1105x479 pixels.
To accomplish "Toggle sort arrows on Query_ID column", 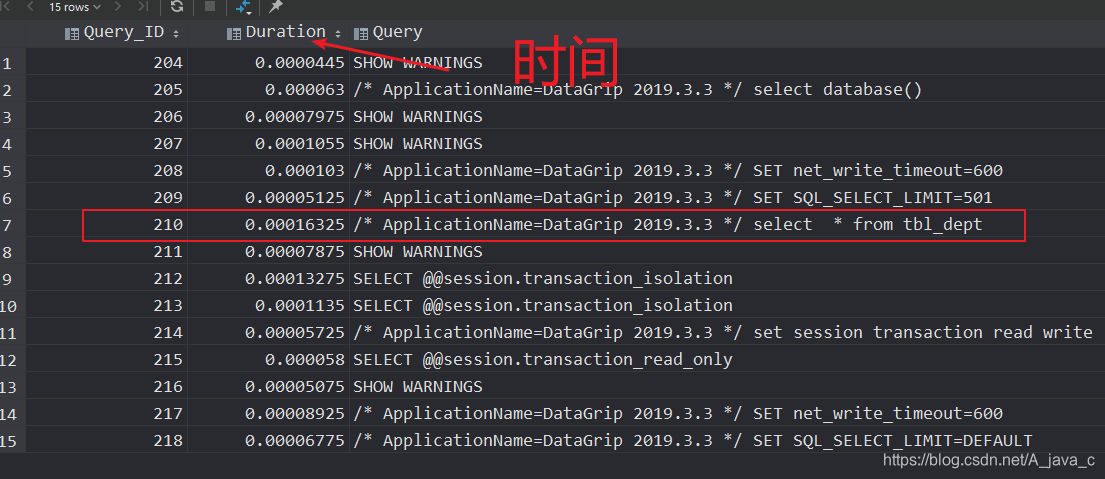I will pyautogui.click(x=175, y=33).
